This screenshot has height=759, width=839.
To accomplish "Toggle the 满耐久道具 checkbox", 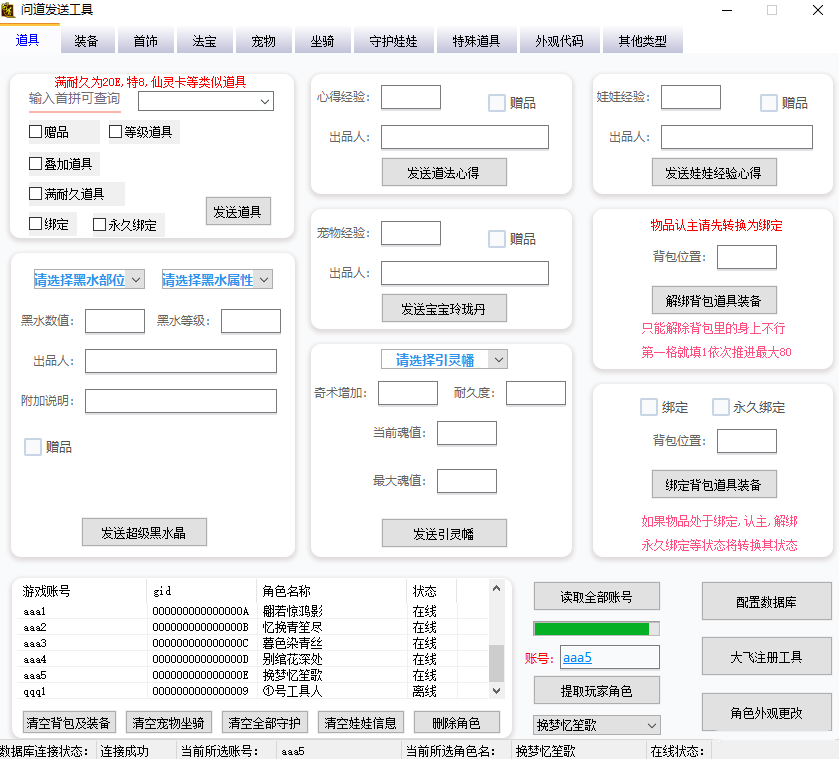I will tap(34, 191).
